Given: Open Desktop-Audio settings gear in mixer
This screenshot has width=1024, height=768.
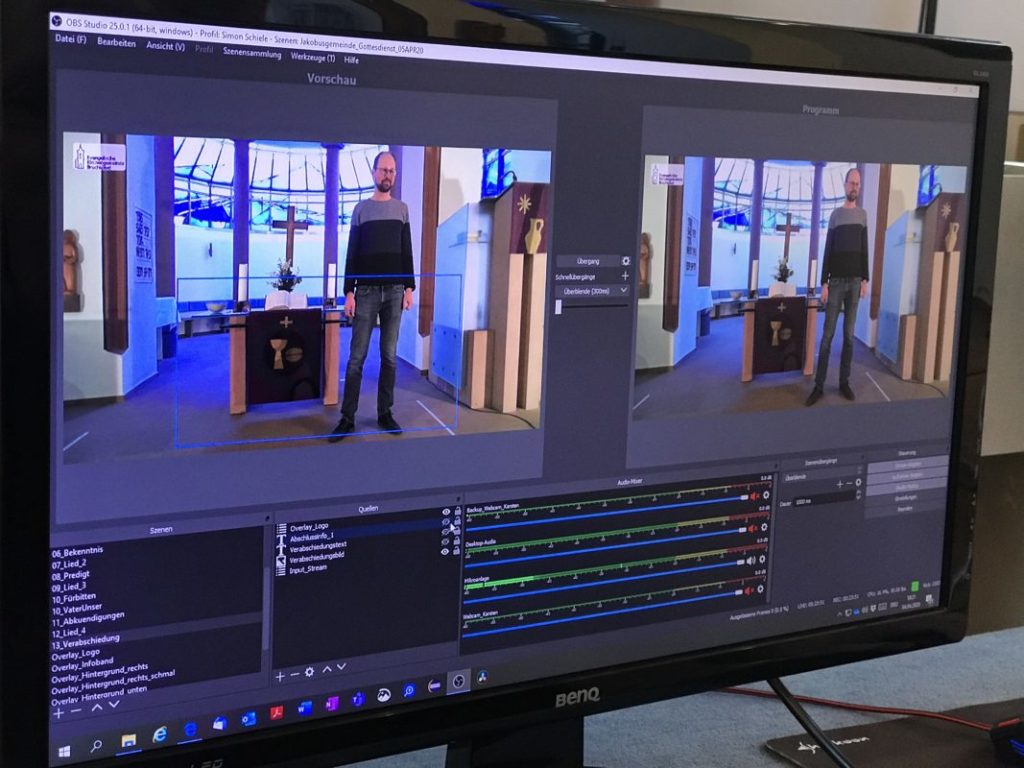Looking at the screenshot, I should point(766,527).
